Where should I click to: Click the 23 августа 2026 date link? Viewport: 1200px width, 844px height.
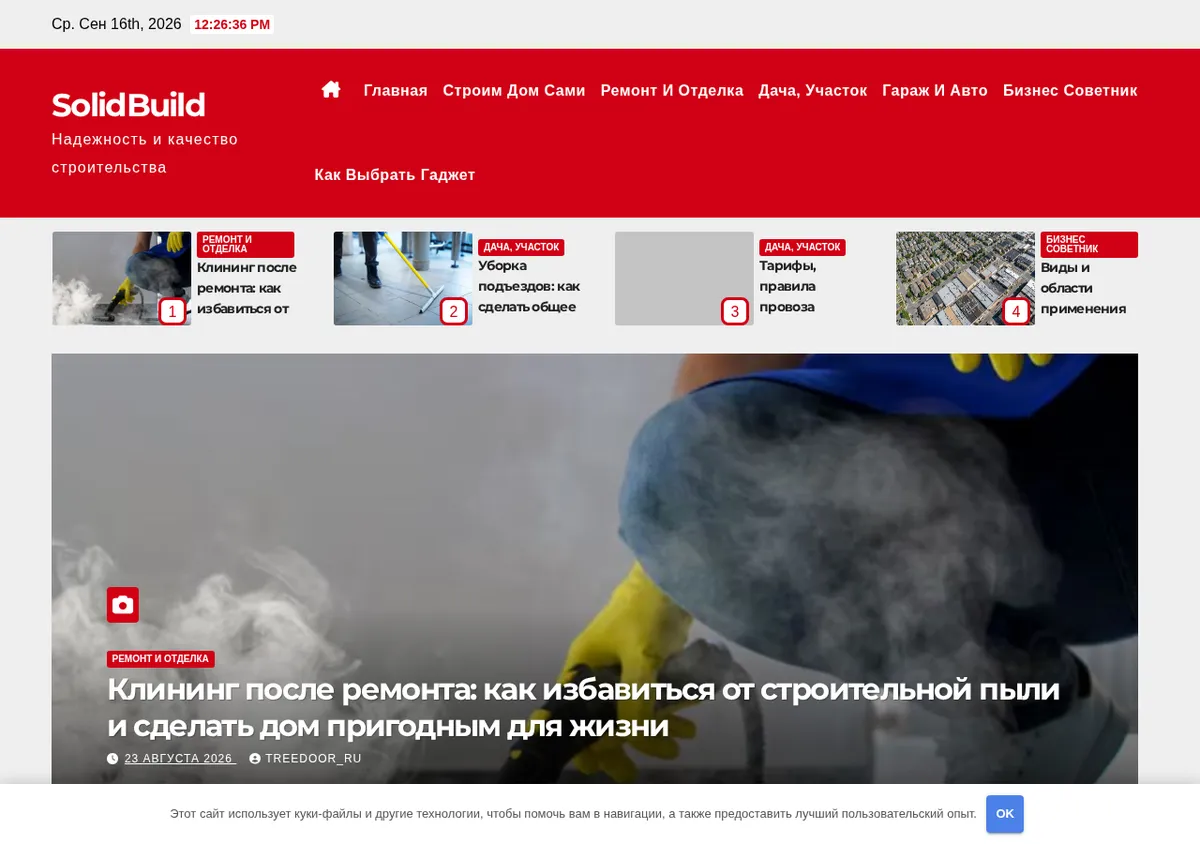click(x=180, y=759)
